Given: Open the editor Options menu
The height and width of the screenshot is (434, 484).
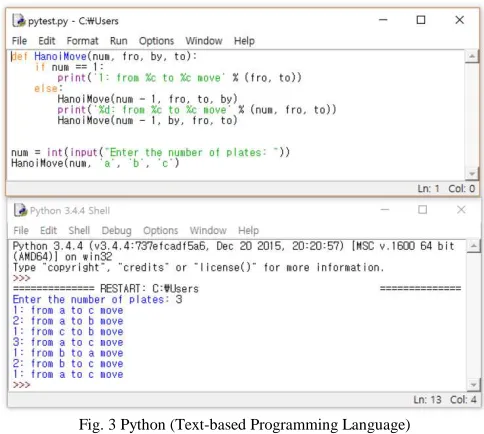Looking at the screenshot, I should (156, 41).
